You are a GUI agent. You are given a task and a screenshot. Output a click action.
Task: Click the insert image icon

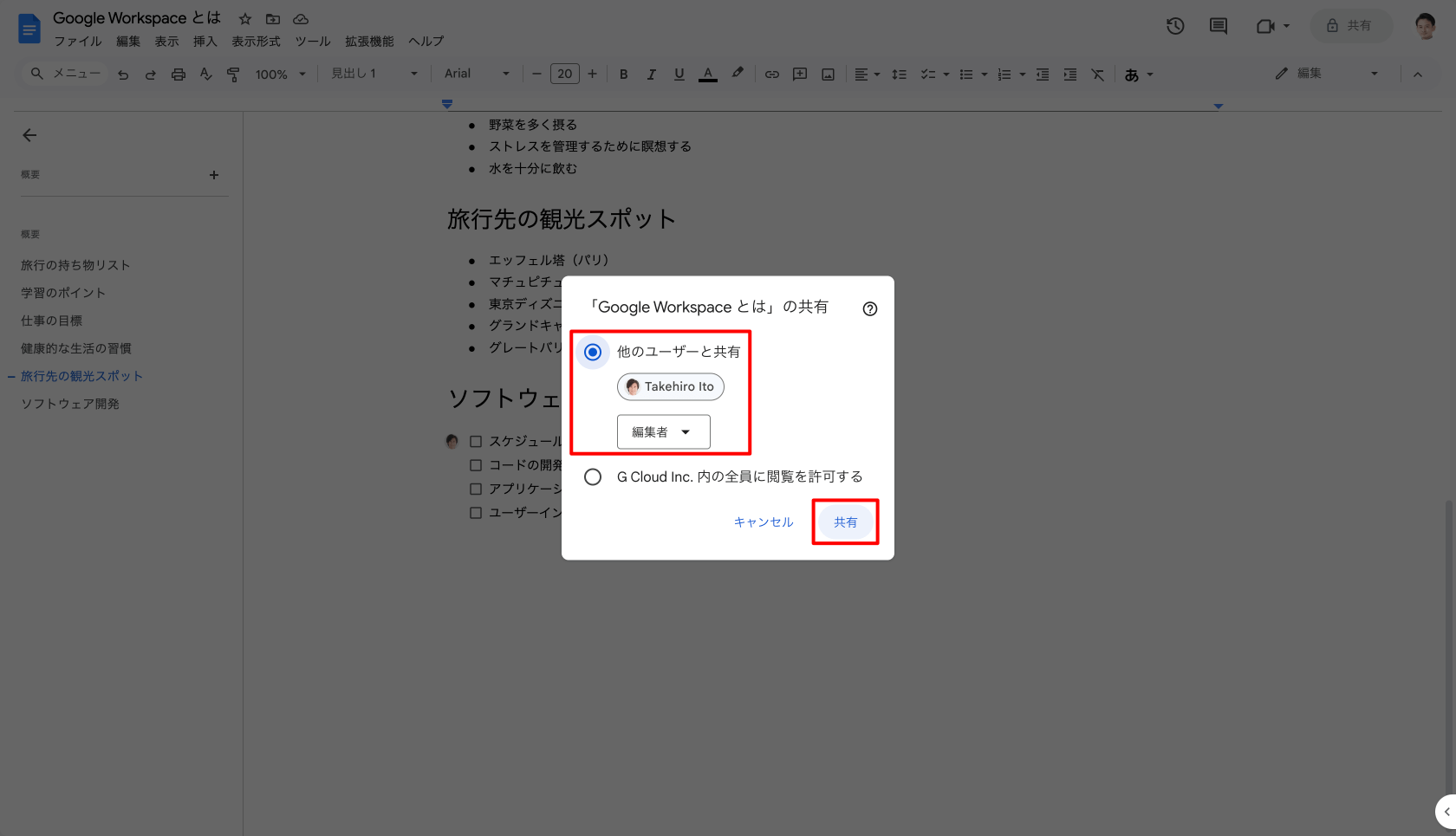[829, 75]
